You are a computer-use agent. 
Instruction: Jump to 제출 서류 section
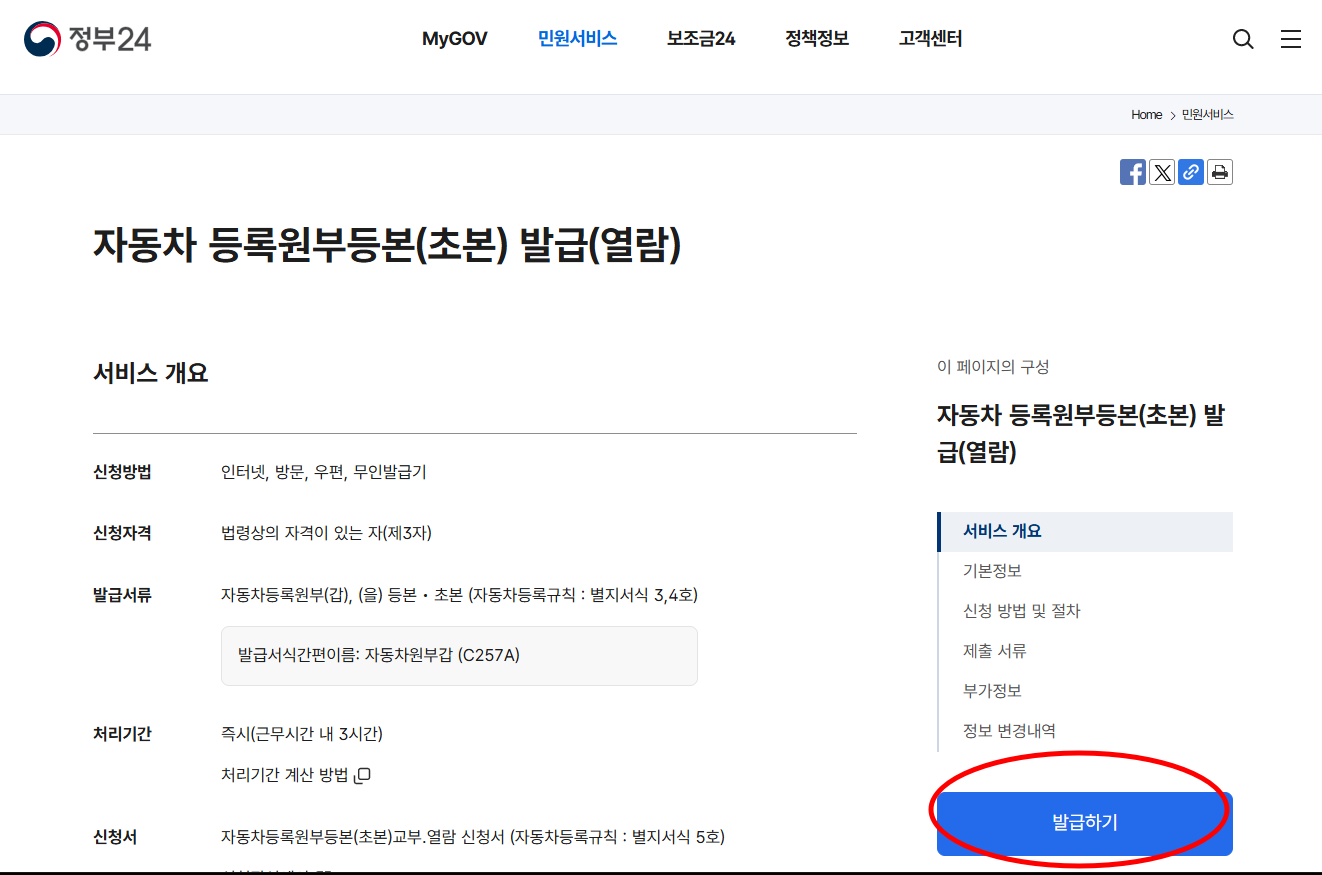(994, 651)
